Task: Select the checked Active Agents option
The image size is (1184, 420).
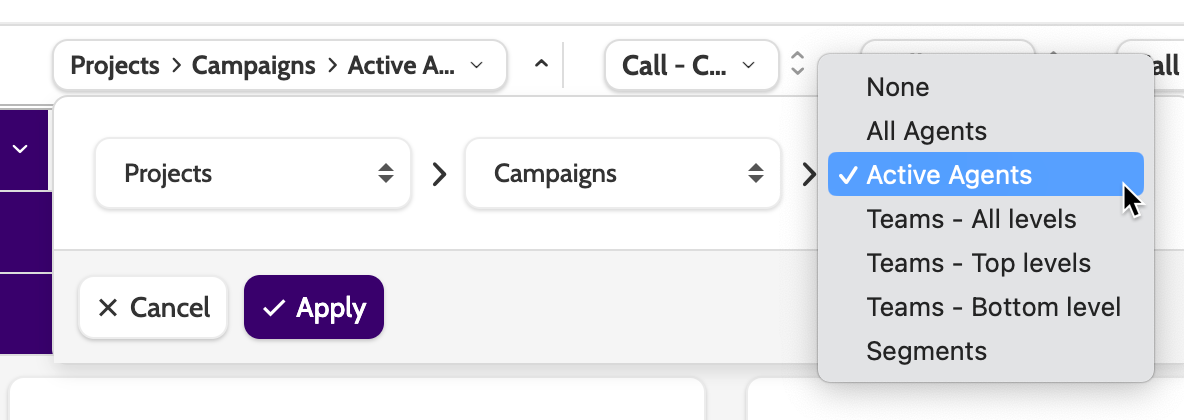Action: (948, 175)
